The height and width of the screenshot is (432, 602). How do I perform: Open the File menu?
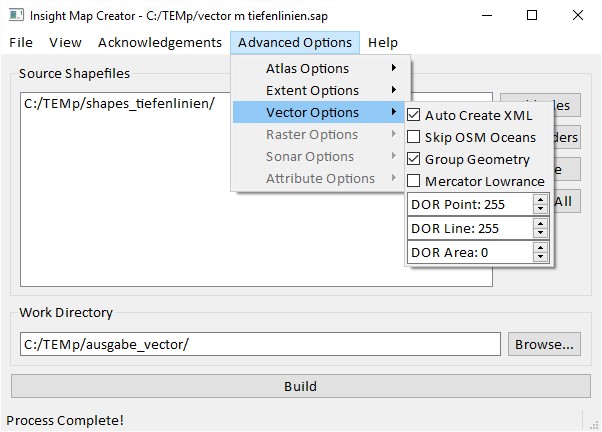pyautogui.click(x=21, y=43)
